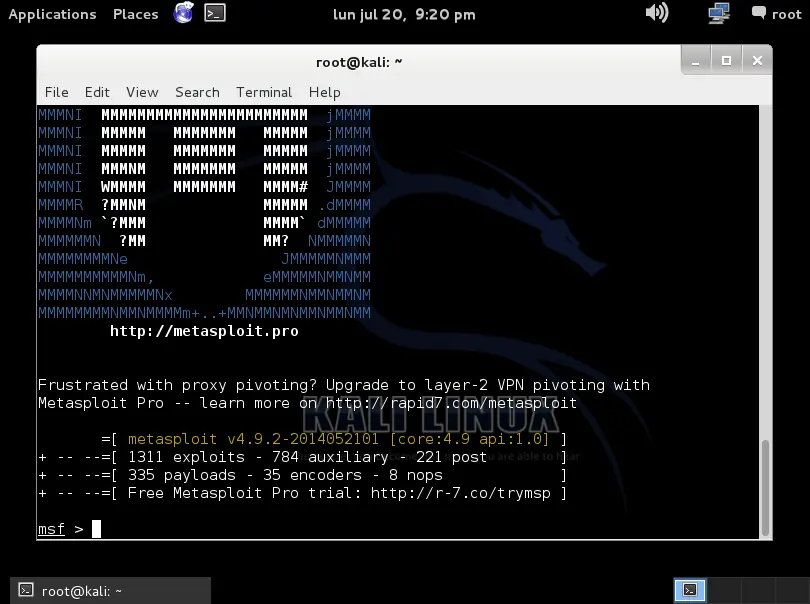Launch terminal from top panel icon
Viewport: 810px width, 604px height.
[215, 13]
